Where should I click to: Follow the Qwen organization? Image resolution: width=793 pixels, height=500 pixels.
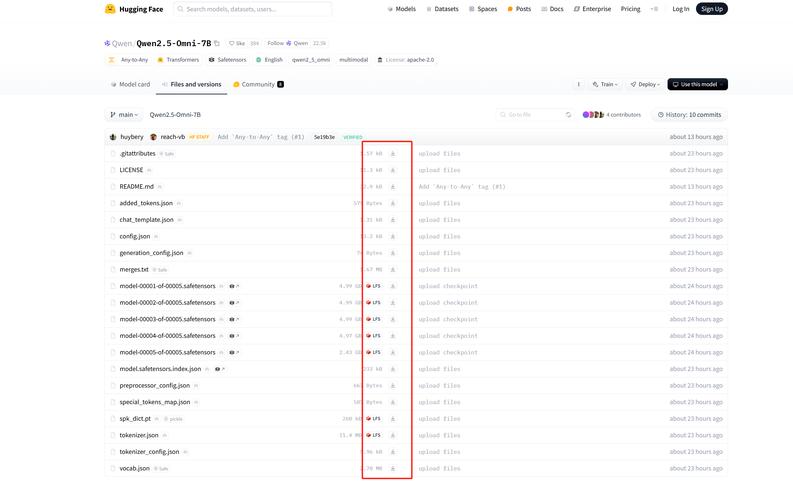tap(275, 44)
